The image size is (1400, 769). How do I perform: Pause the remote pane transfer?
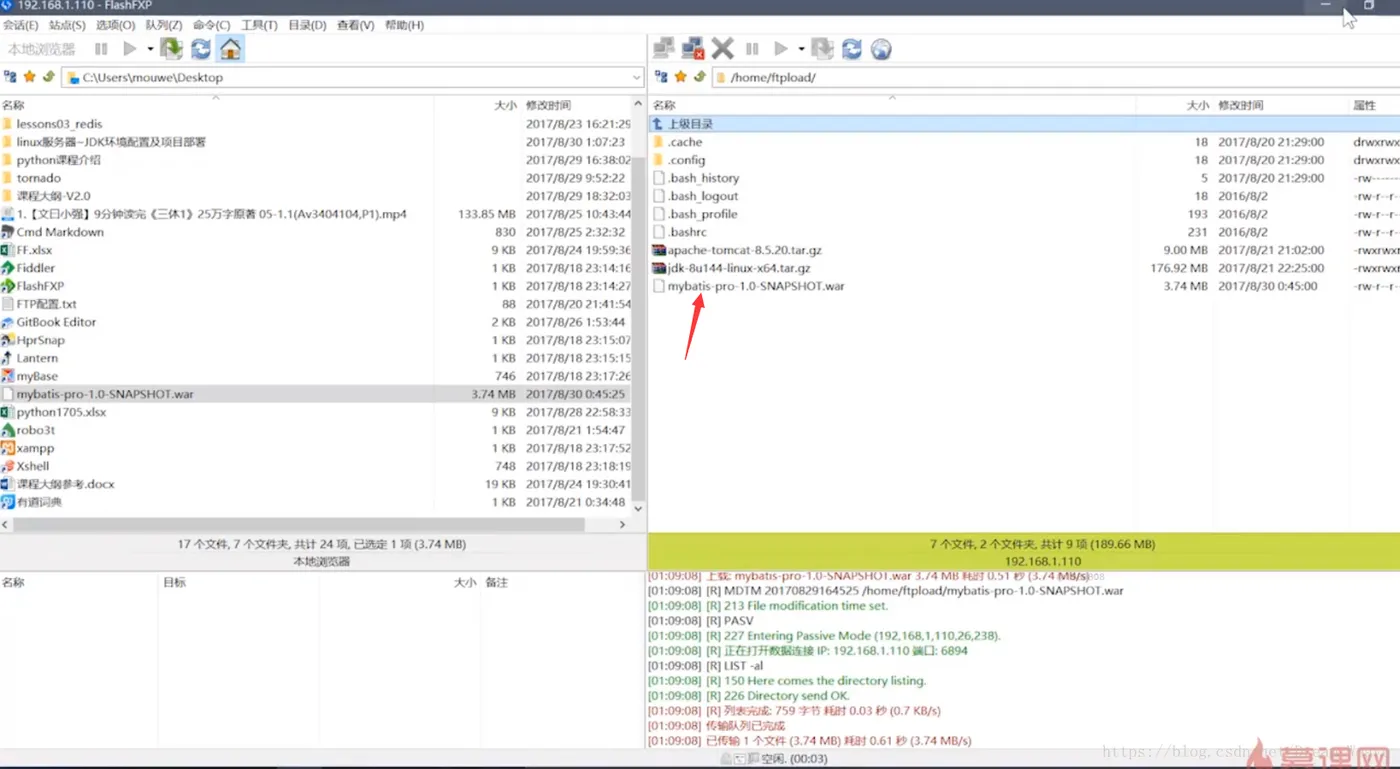pyautogui.click(x=753, y=49)
